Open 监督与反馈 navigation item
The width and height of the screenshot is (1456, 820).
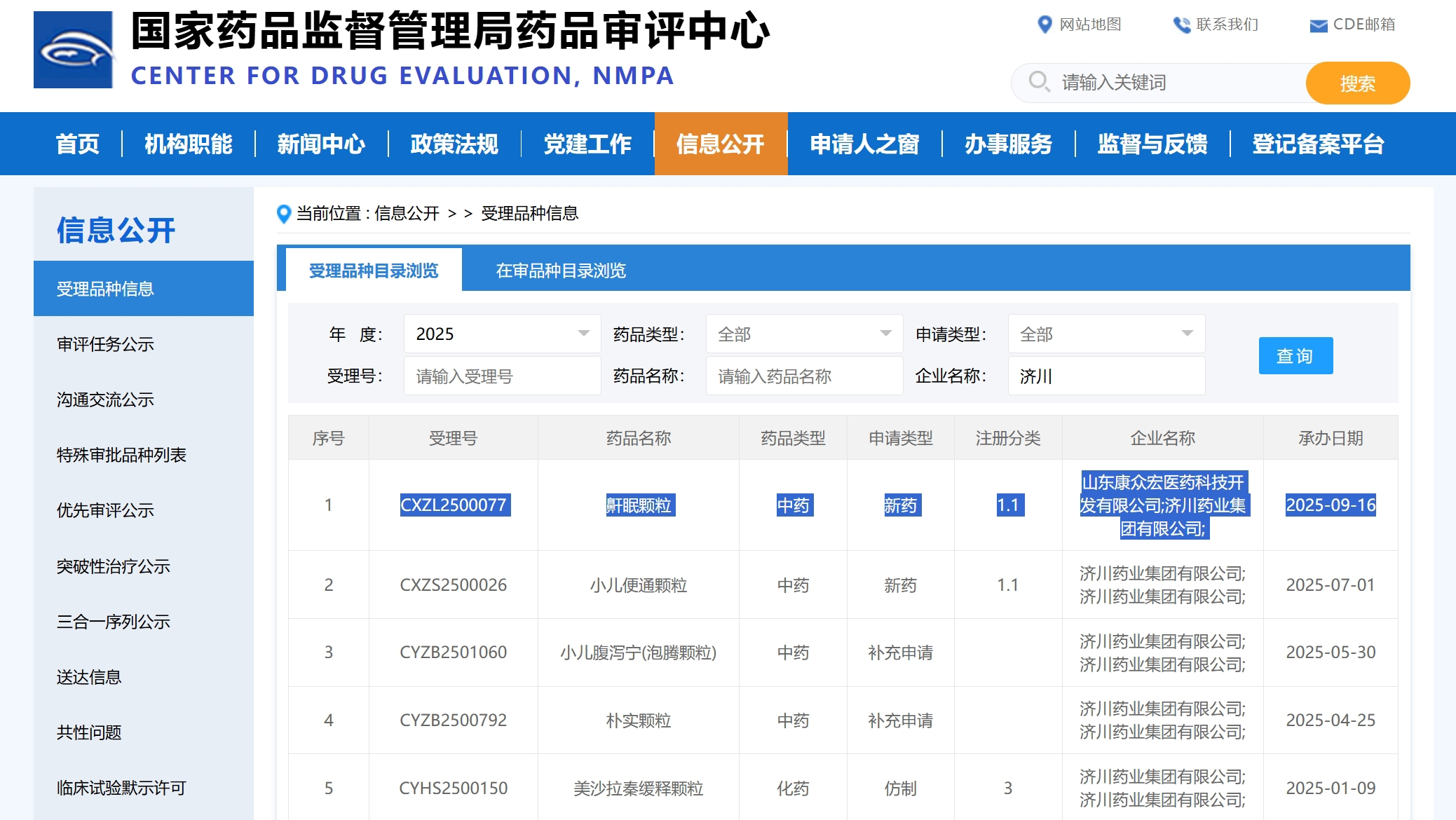(1152, 144)
